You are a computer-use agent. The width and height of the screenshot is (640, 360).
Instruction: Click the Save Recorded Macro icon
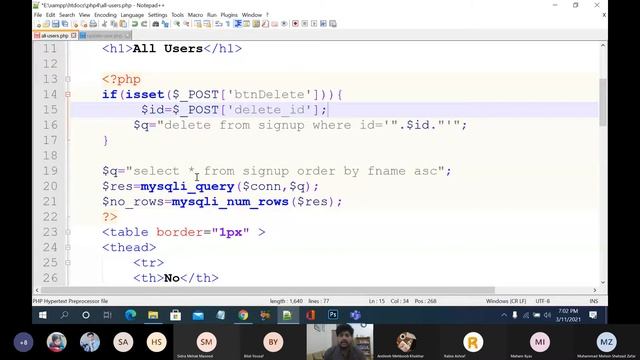(333, 24)
